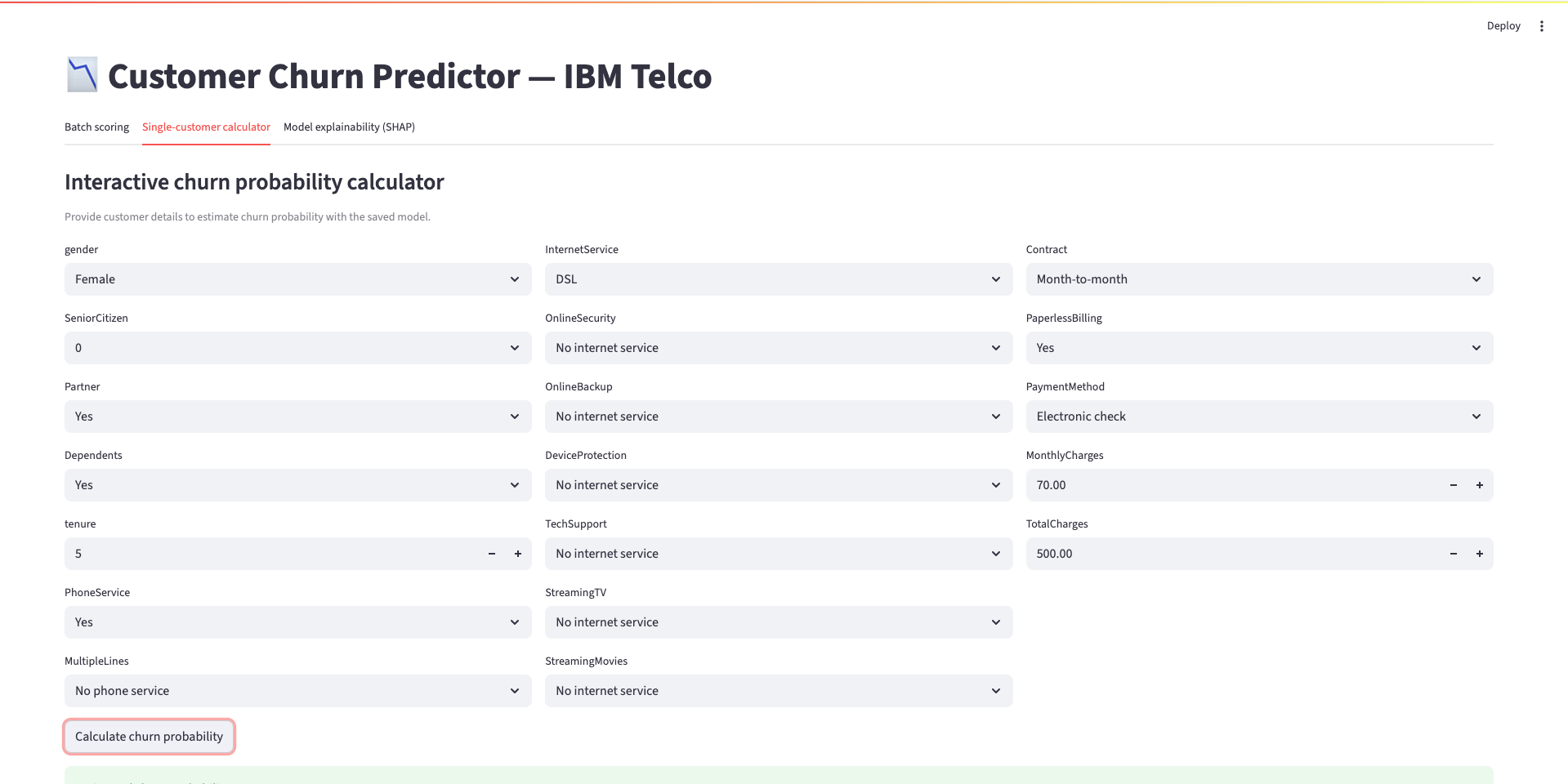
Task: Open the Model explainability (SHAP) tab
Action: pyautogui.click(x=349, y=127)
